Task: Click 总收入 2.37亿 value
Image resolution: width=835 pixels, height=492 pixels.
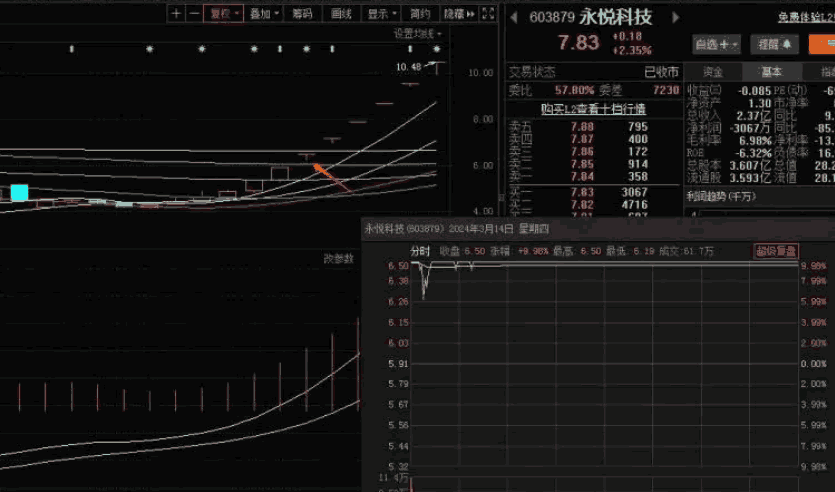Action: pyautogui.click(x=755, y=116)
